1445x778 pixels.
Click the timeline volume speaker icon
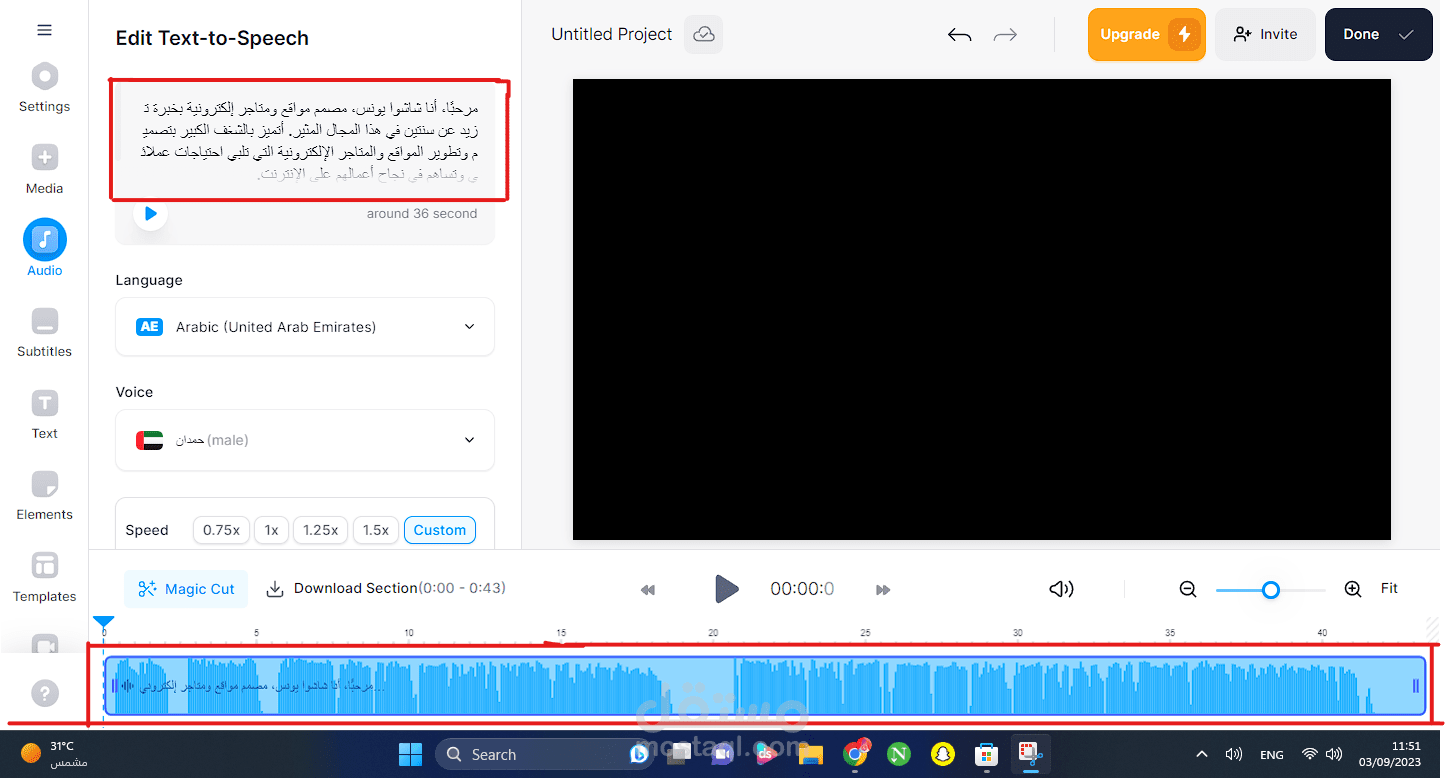tap(1061, 589)
